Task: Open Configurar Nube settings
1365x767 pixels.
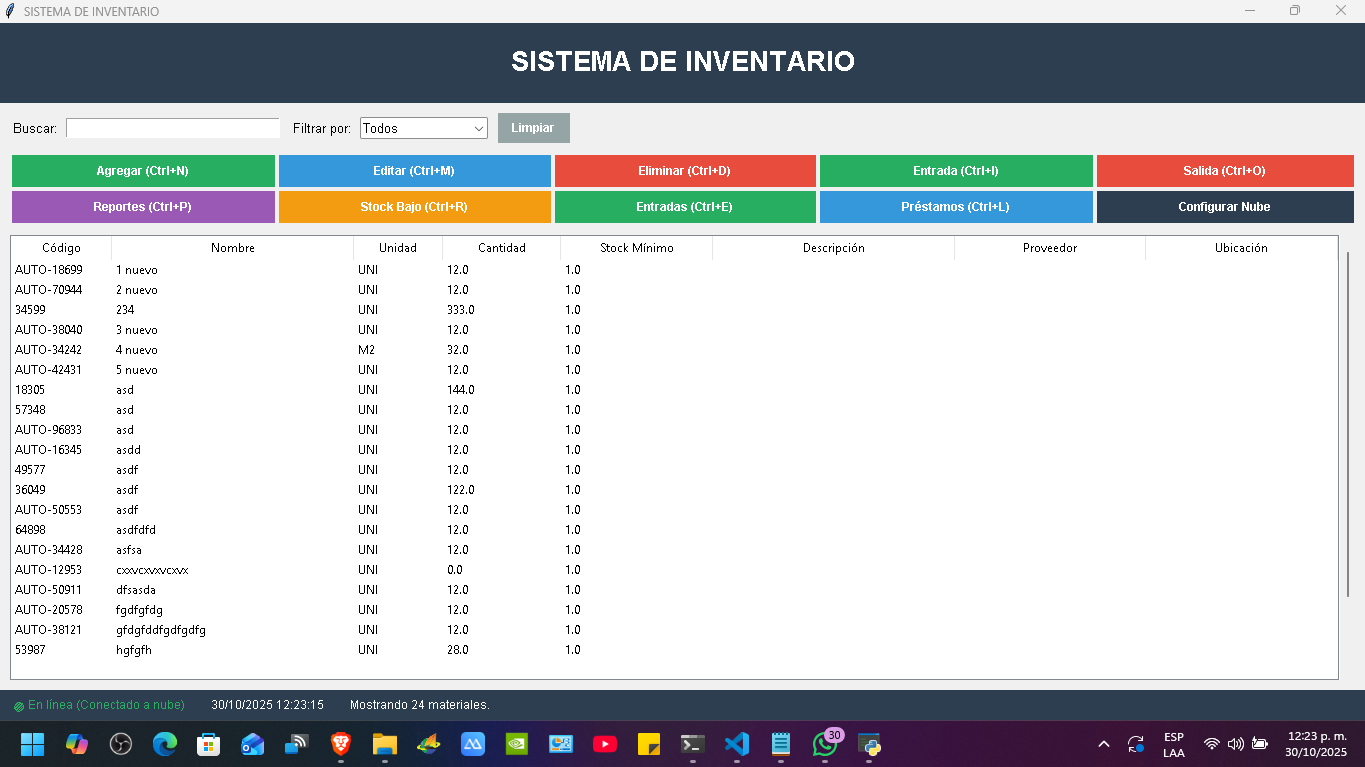Action: click(1226, 207)
